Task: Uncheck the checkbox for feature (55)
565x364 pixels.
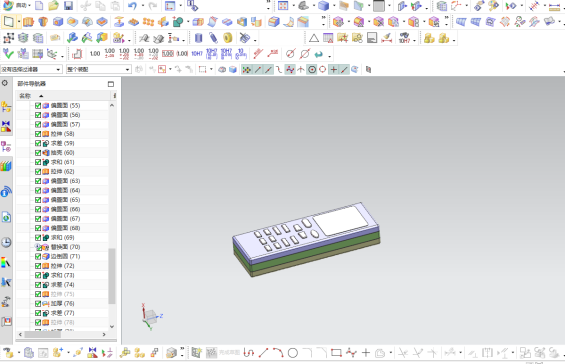Action: (x=37, y=106)
